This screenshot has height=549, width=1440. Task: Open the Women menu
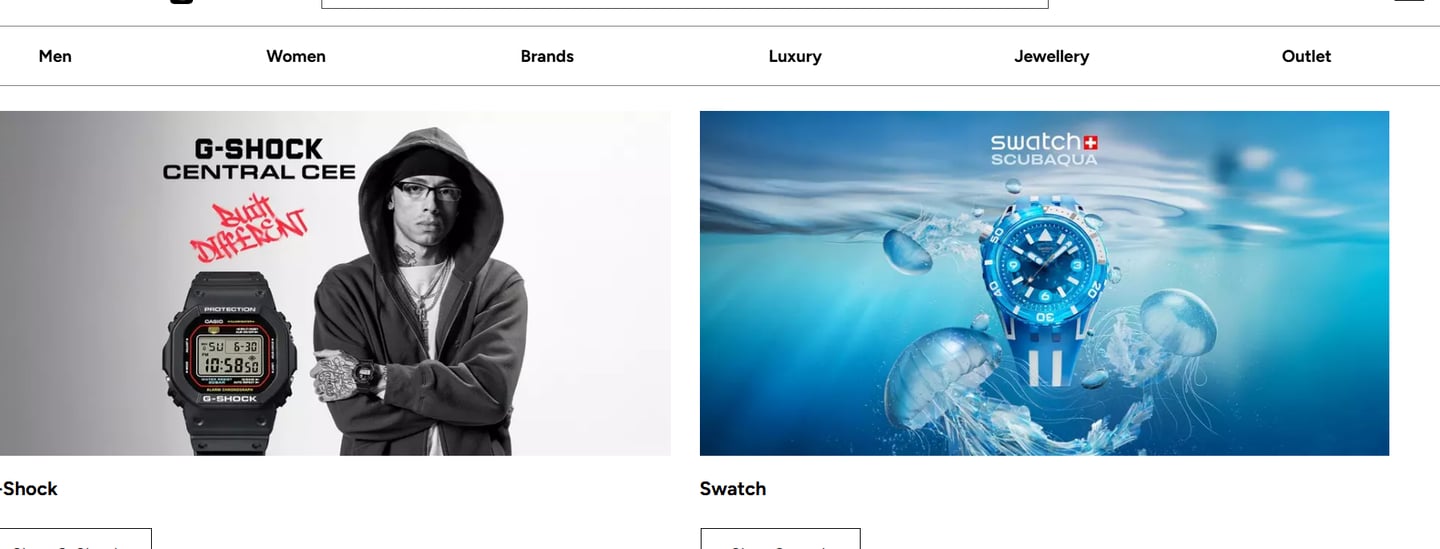[x=296, y=56]
